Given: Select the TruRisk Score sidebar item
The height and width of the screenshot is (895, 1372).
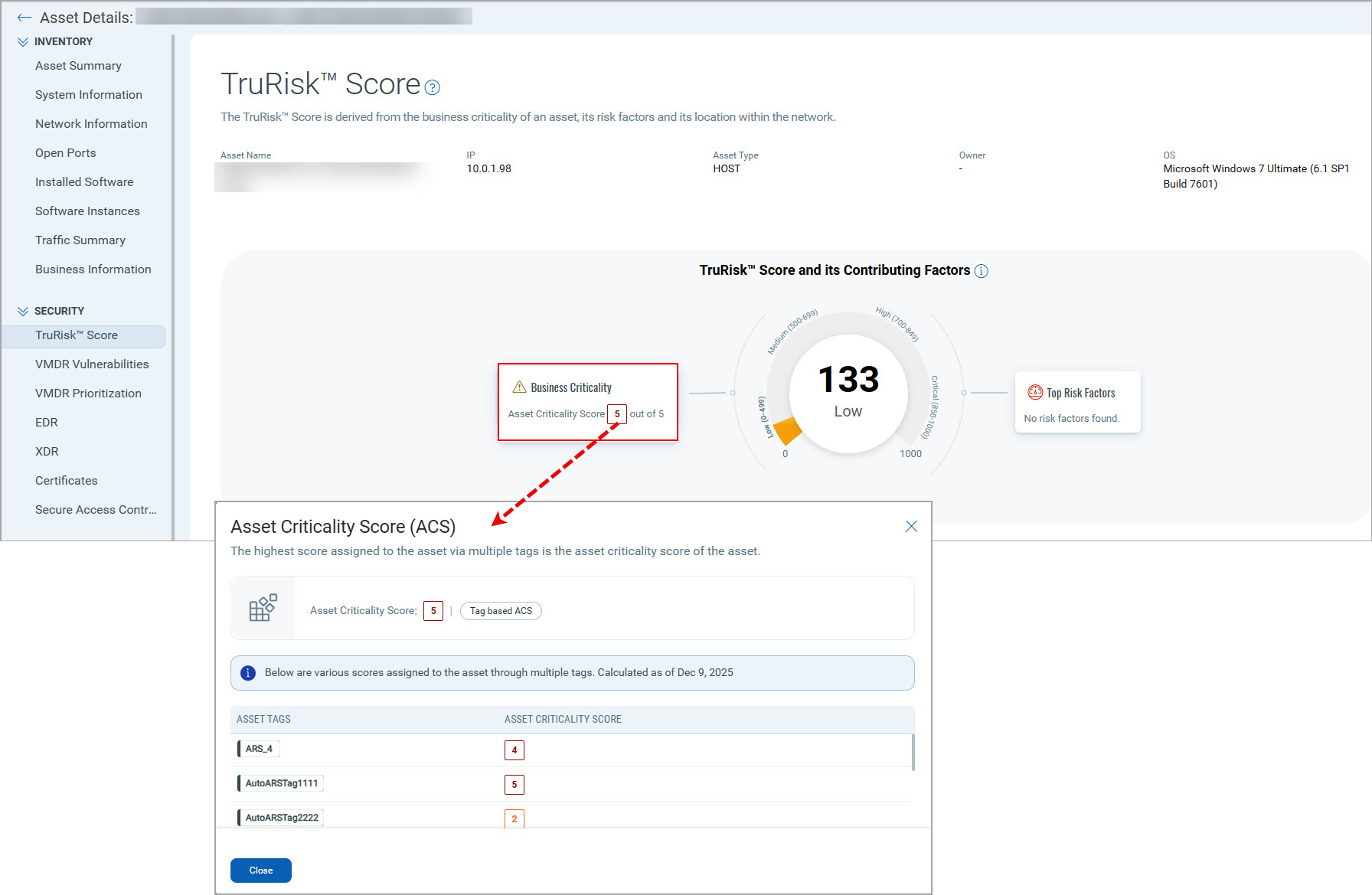Looking at the screenshot, I should click(x=83, y=336).
